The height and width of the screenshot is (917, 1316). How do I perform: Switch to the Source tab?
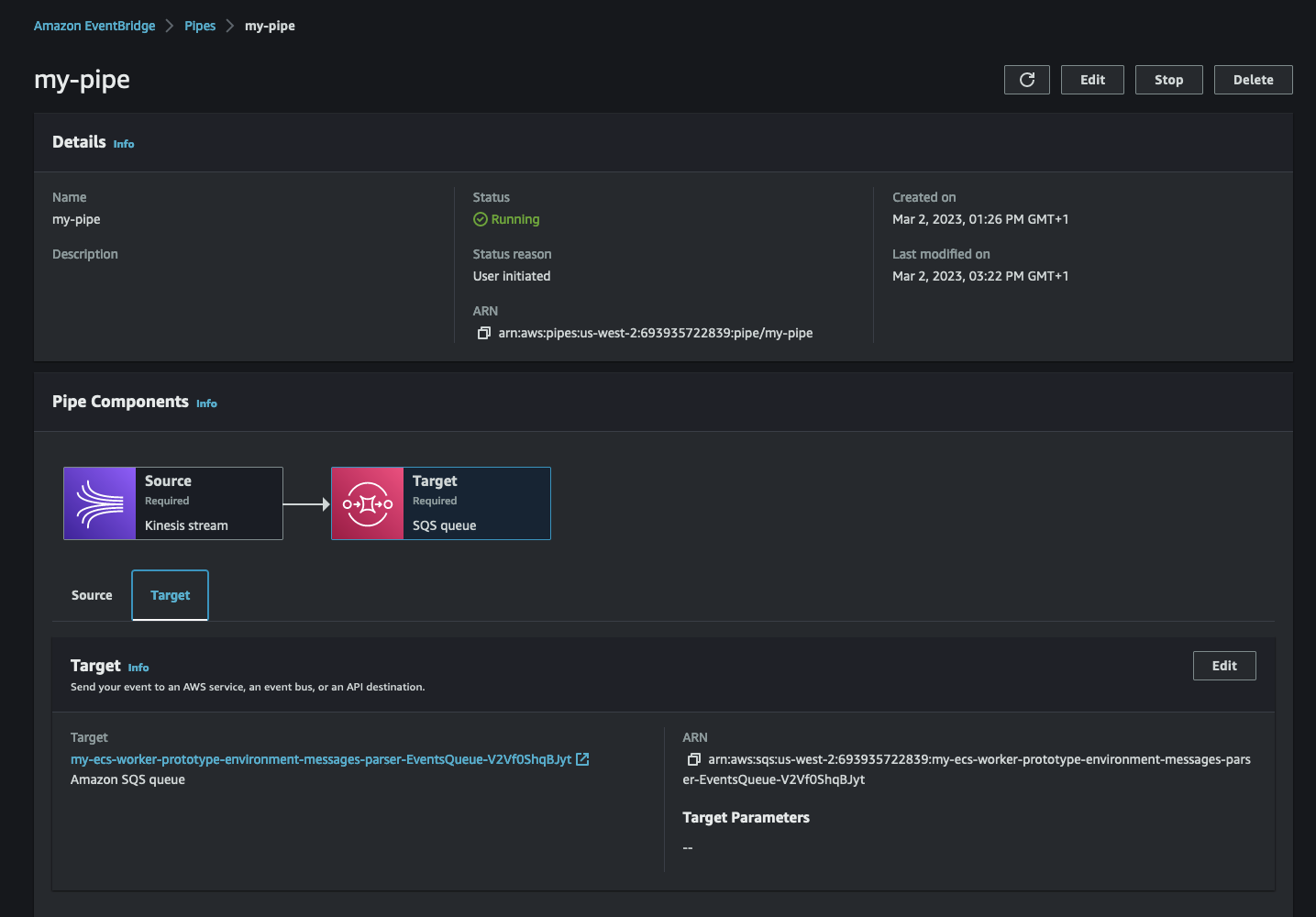tap(92, 595)
